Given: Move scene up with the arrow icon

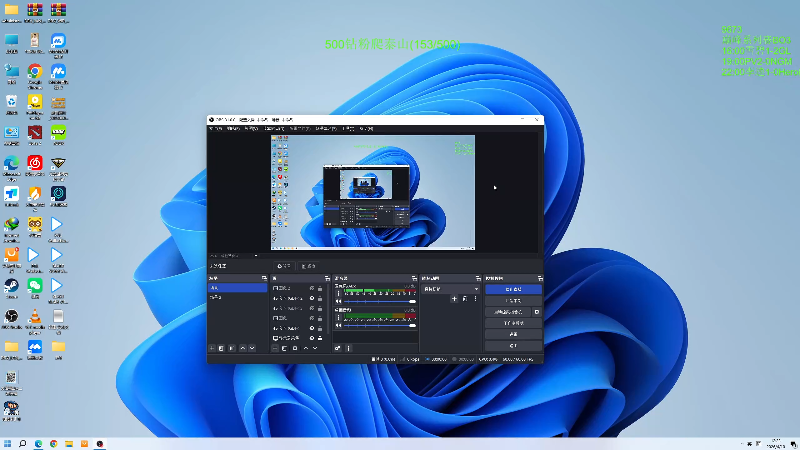Looking at the screenshot, I should (x=243, y=348).
